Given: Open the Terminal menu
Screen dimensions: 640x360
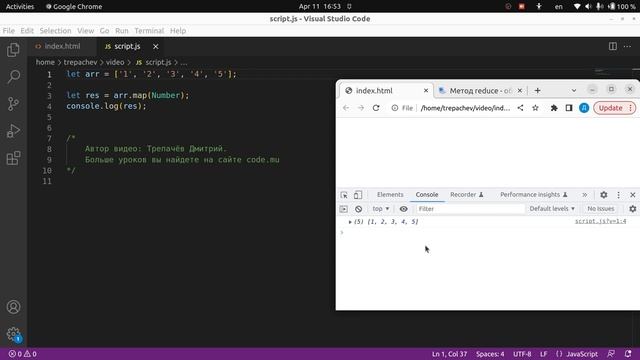Looking at the screenshot, I should tap(149, 31).
